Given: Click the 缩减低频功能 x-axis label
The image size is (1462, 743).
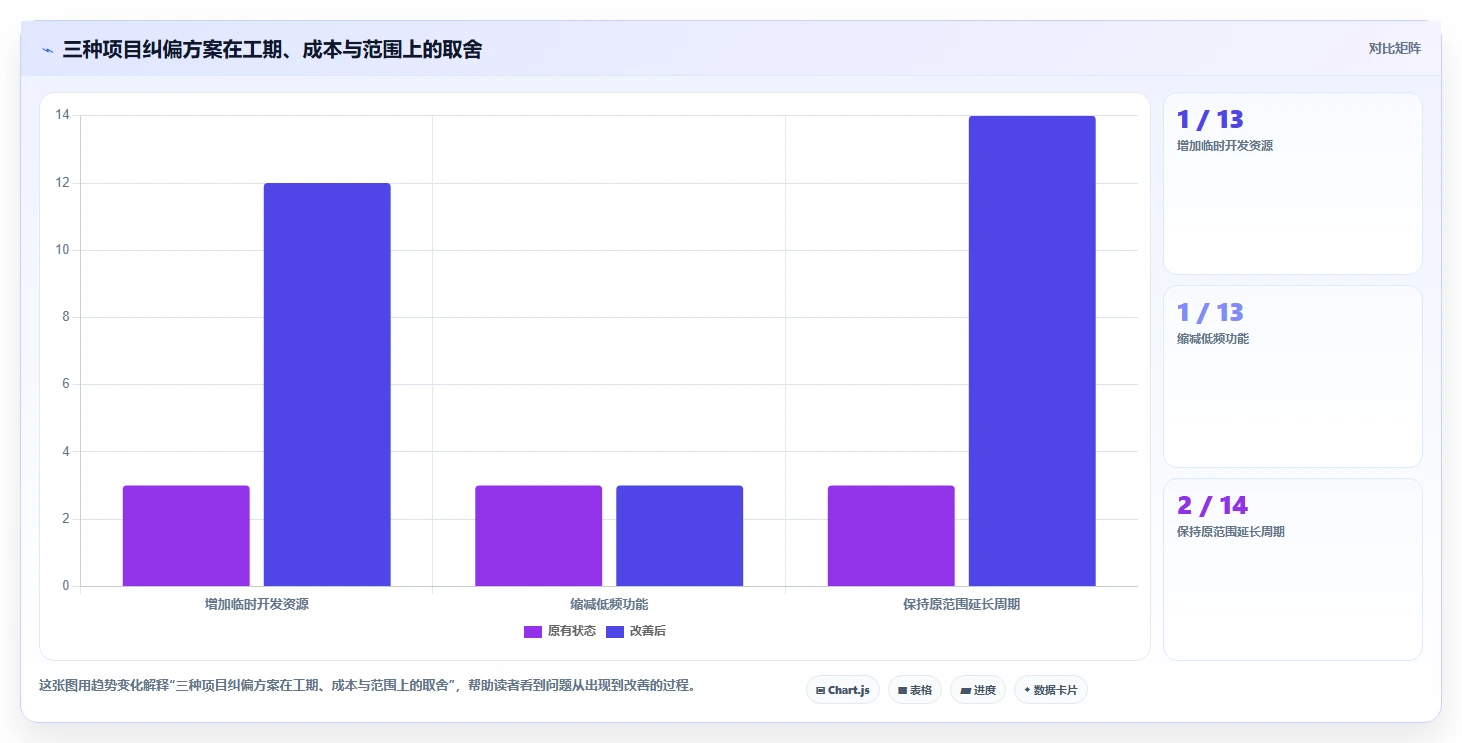Looking at the screenshot, I should coord(609,604).
